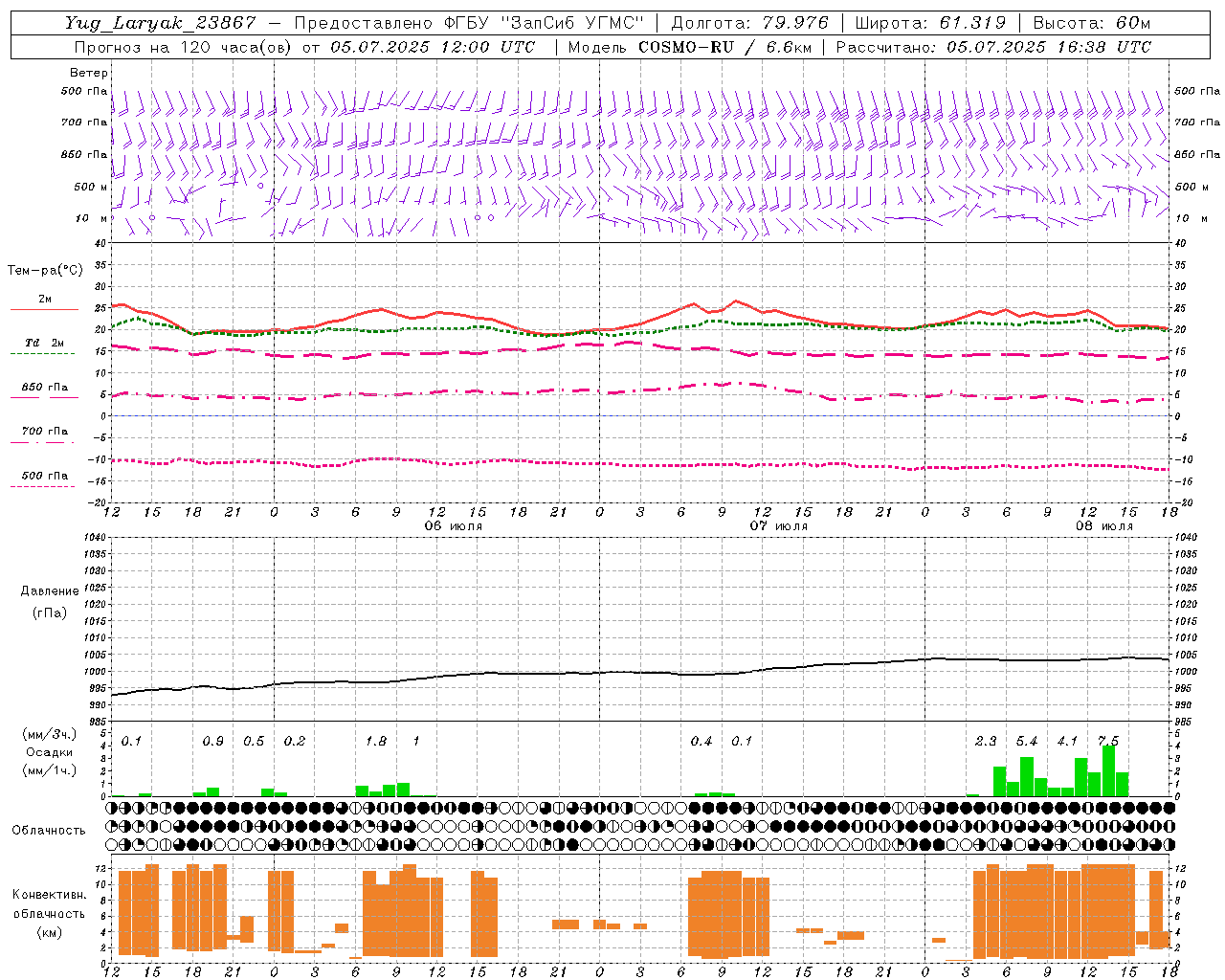This screenshot has height=980, width=1225.
Task: Click the '(мм/3ч.)' units label
Action: pyautogui.click(x=50, y=735)
